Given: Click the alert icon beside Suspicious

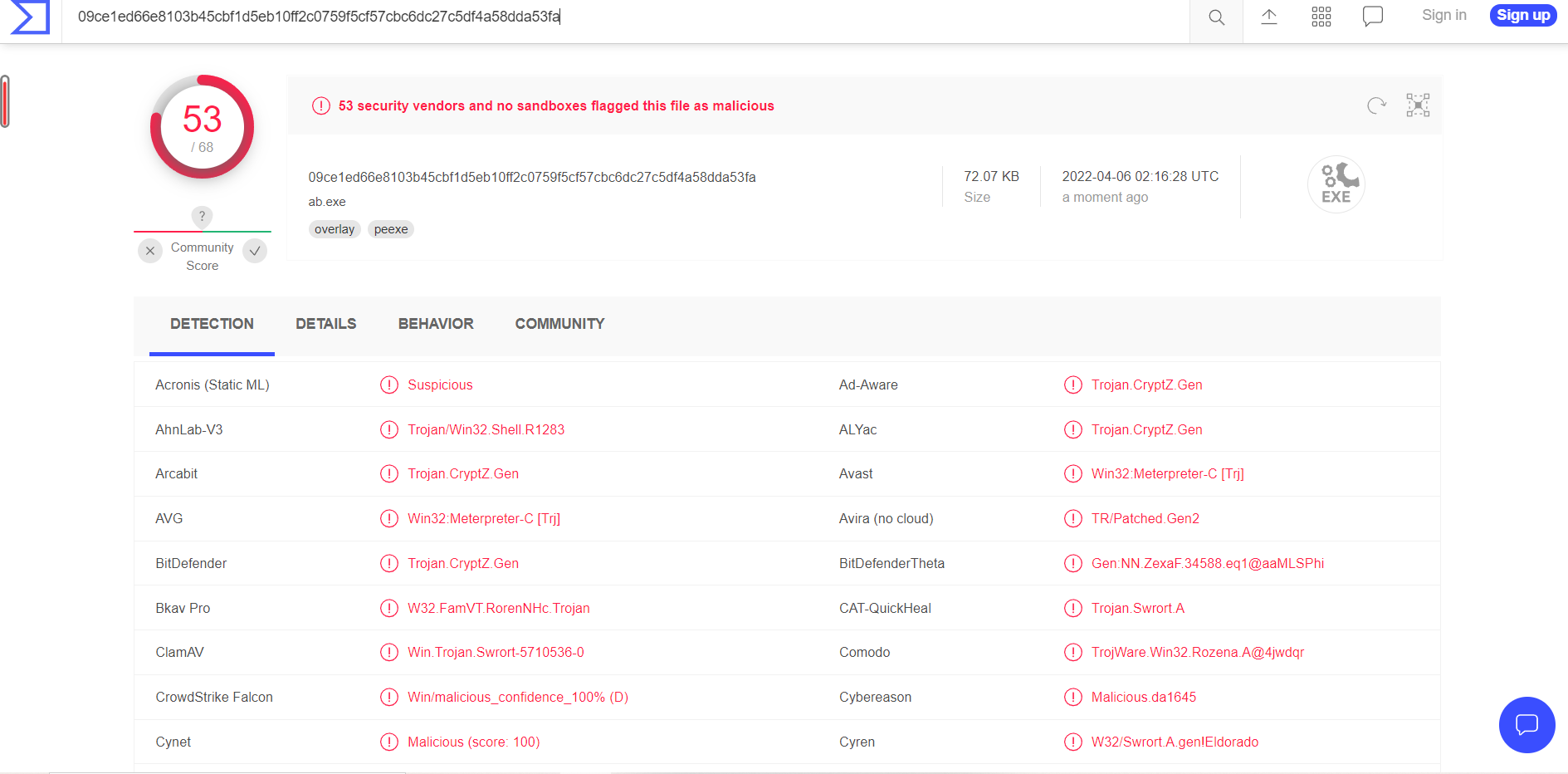Looking at the screenshot, I should pos(389,385).
